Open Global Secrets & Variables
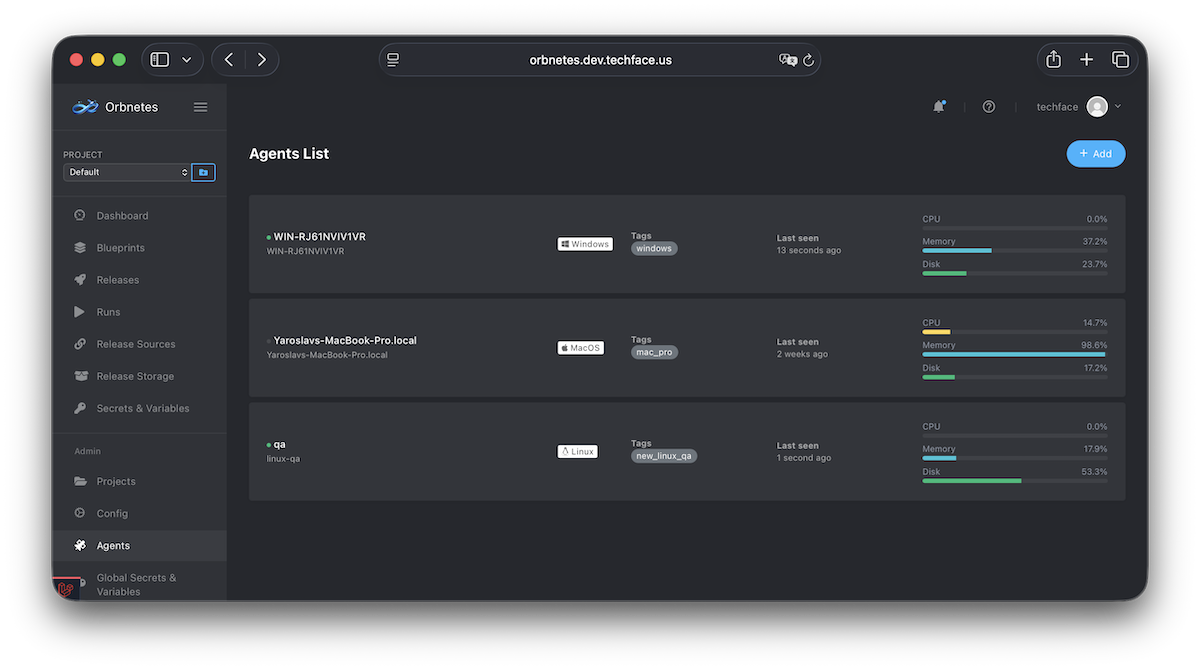 [136, 584]
